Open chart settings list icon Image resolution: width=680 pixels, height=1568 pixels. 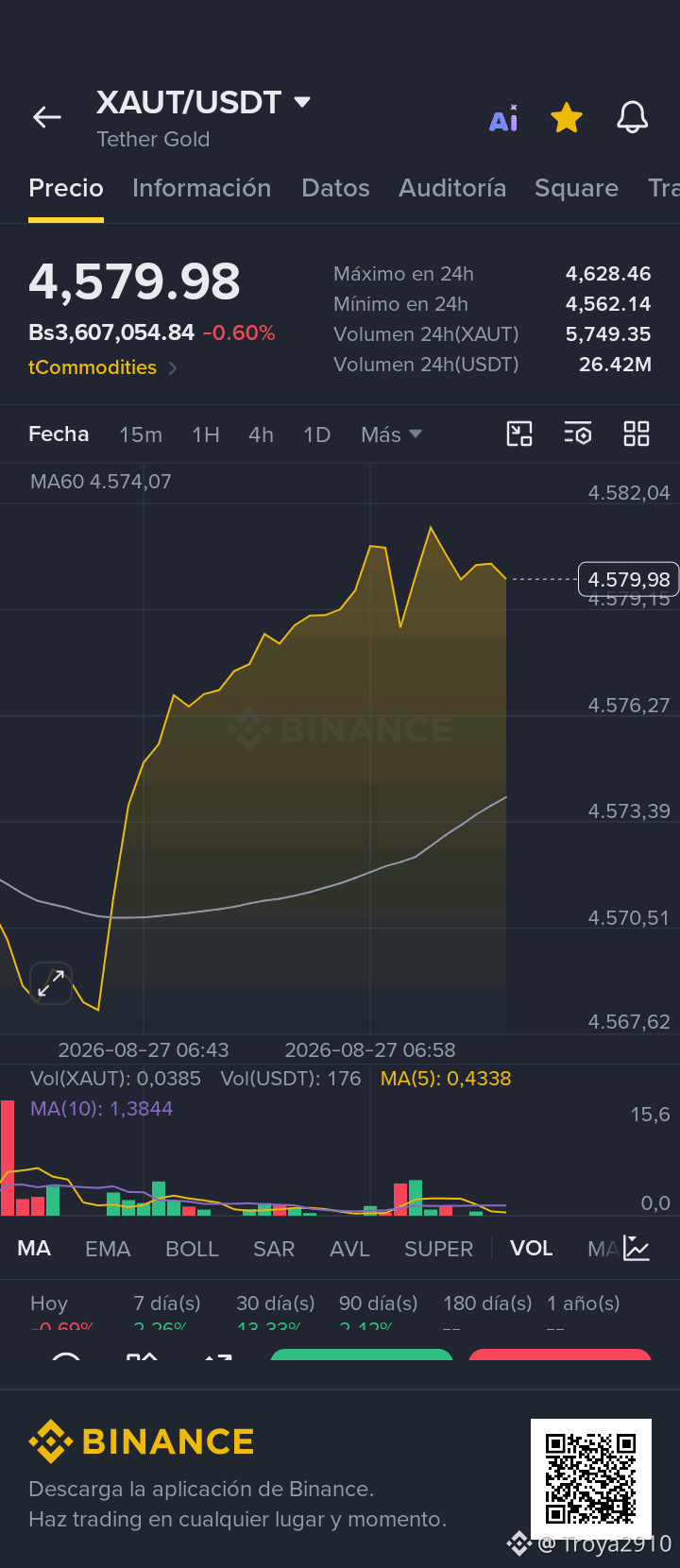pyautogui.click(x=578, y=434)
